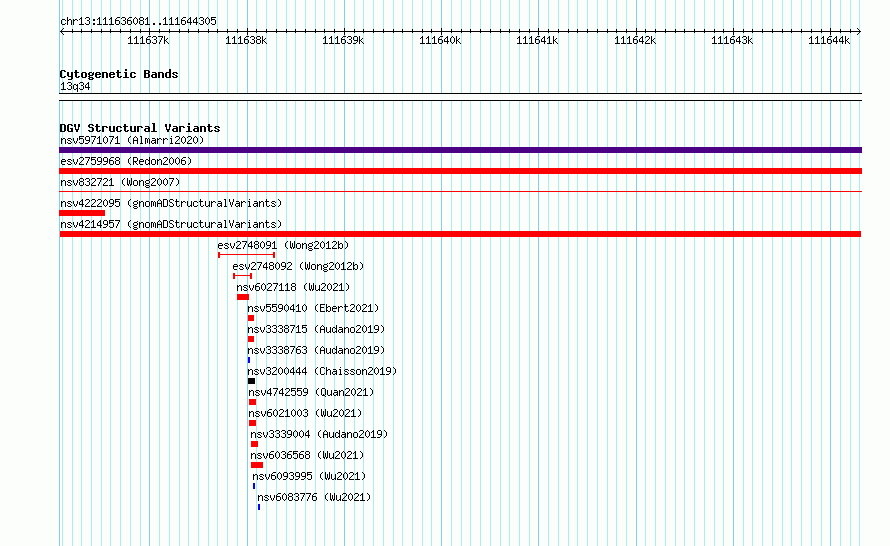
Task: Open the esv2759968 (Redon2006) label
Action: coord(126,161)
